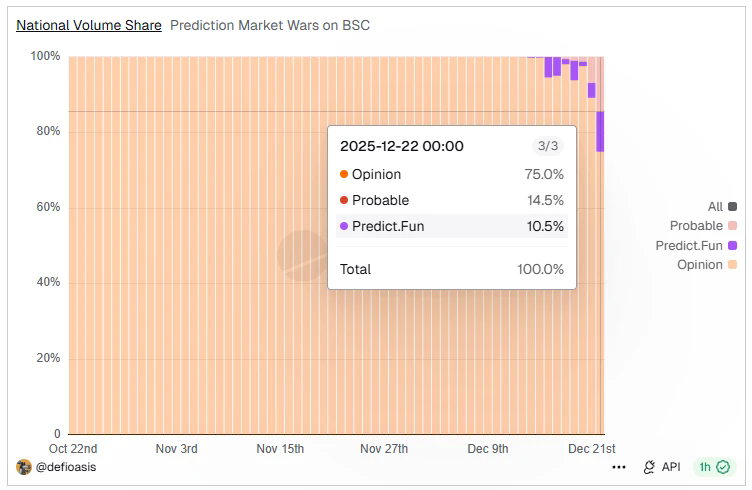Click the 3/3 badge in the tooltip

(548, 146)
